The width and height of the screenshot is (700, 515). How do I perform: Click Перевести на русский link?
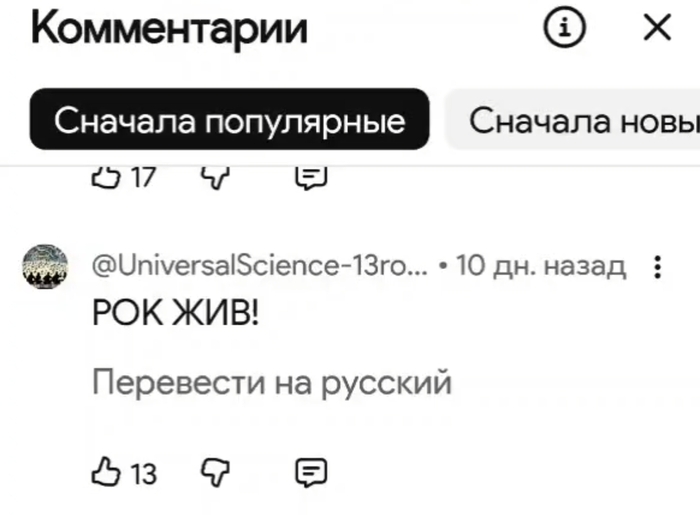[x=272, y=382]
